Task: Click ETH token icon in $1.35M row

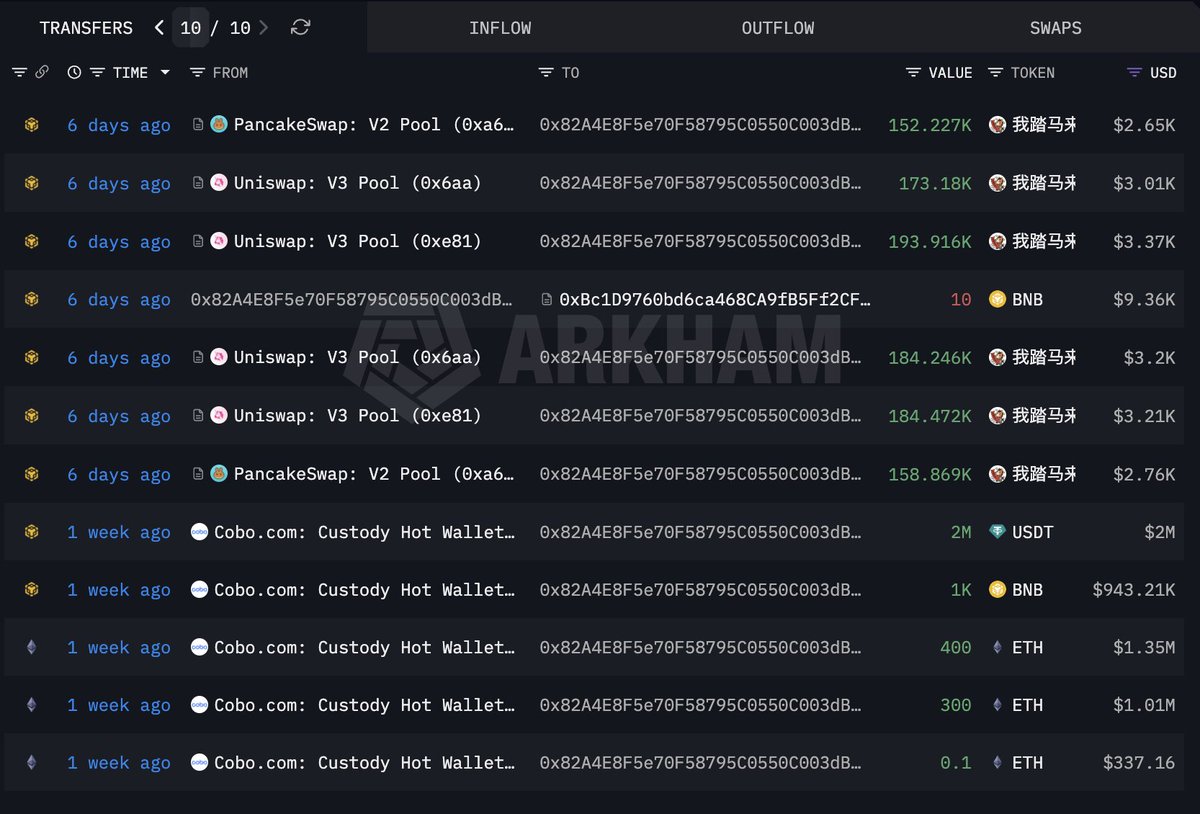Action: pos(997,648)
